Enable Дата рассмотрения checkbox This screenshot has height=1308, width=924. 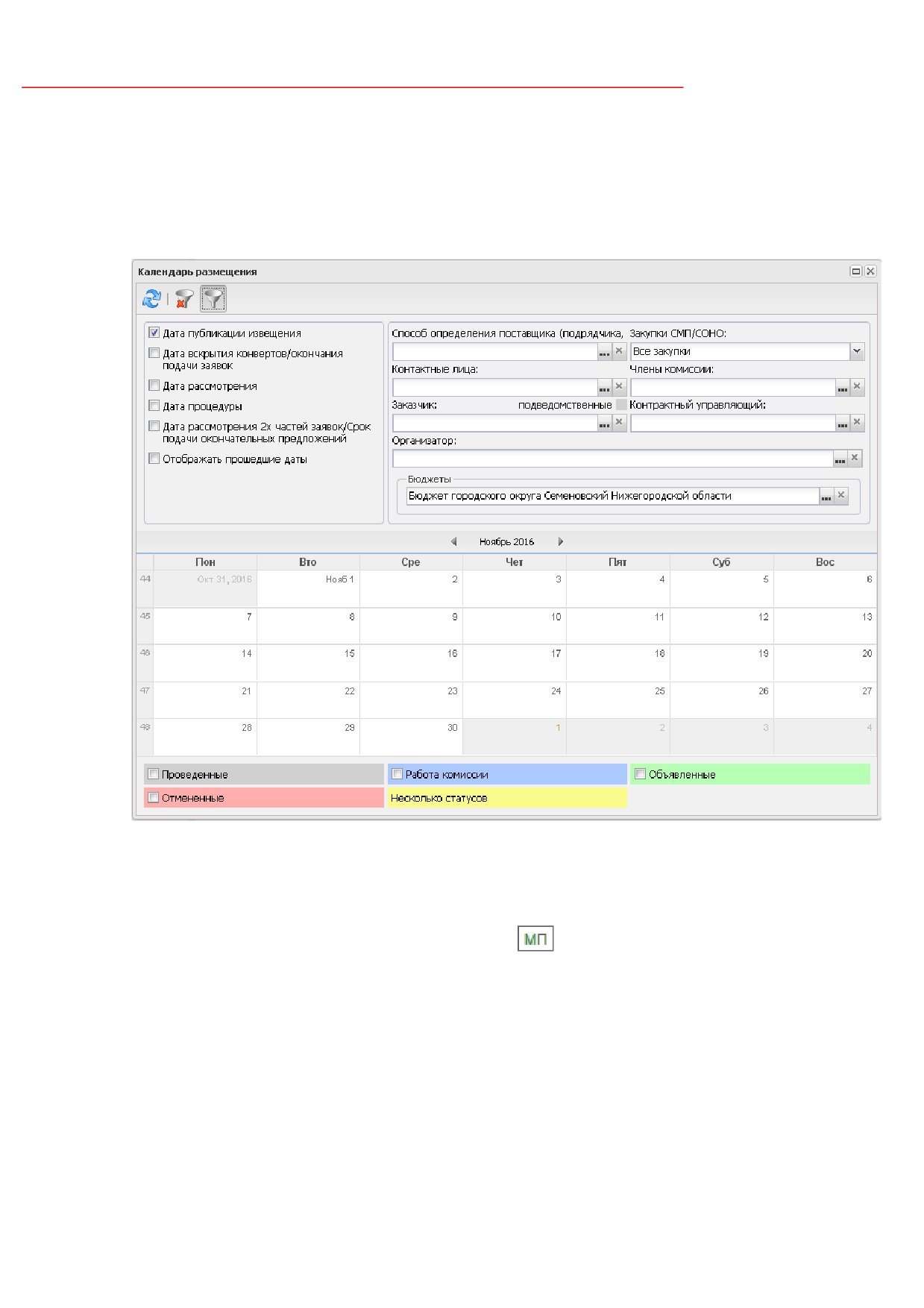(x=154, y=386)
